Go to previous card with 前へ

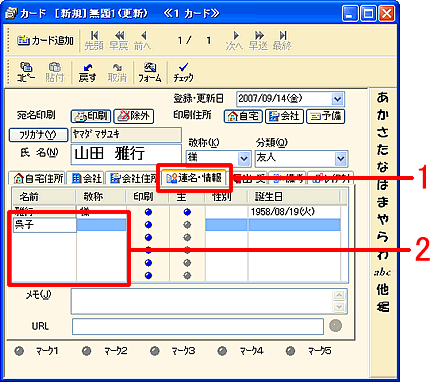coord(143,41)
